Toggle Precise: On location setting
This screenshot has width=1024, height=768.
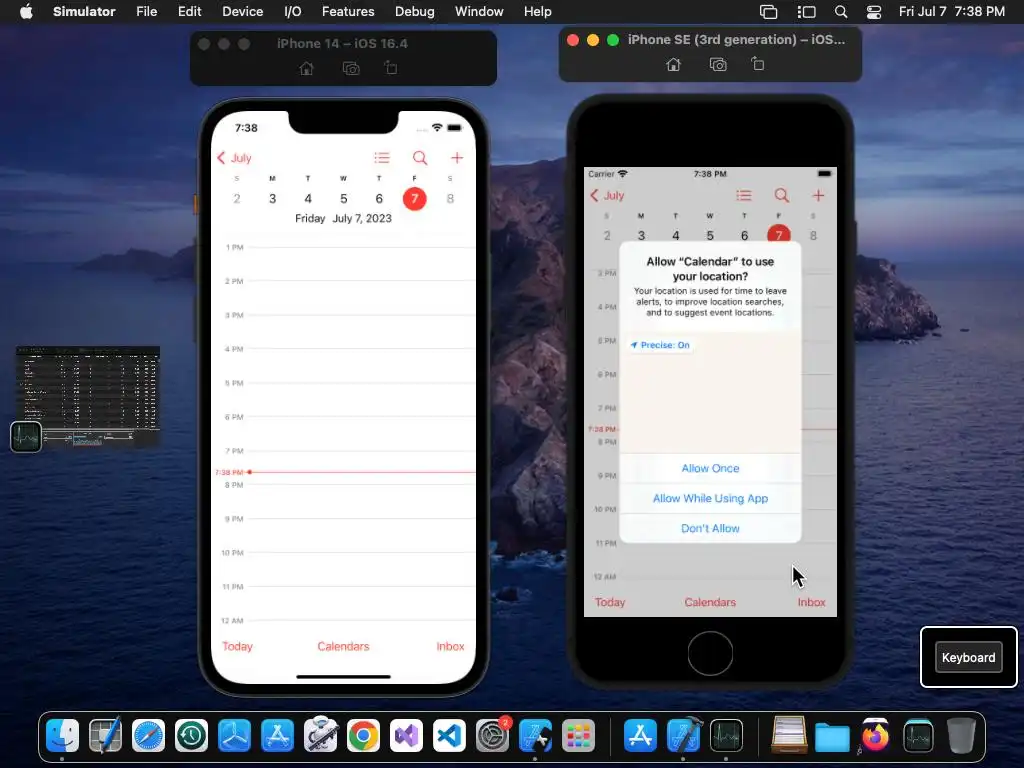[660, 345]
